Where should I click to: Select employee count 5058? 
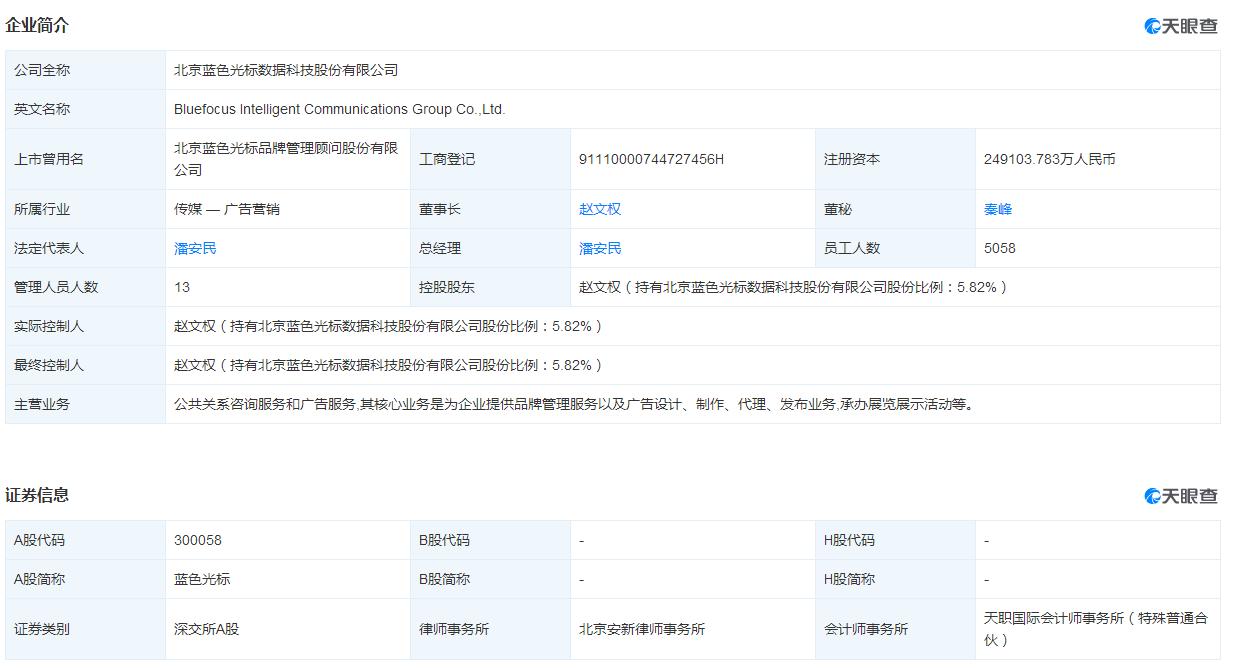click(x=1000, y=248)
